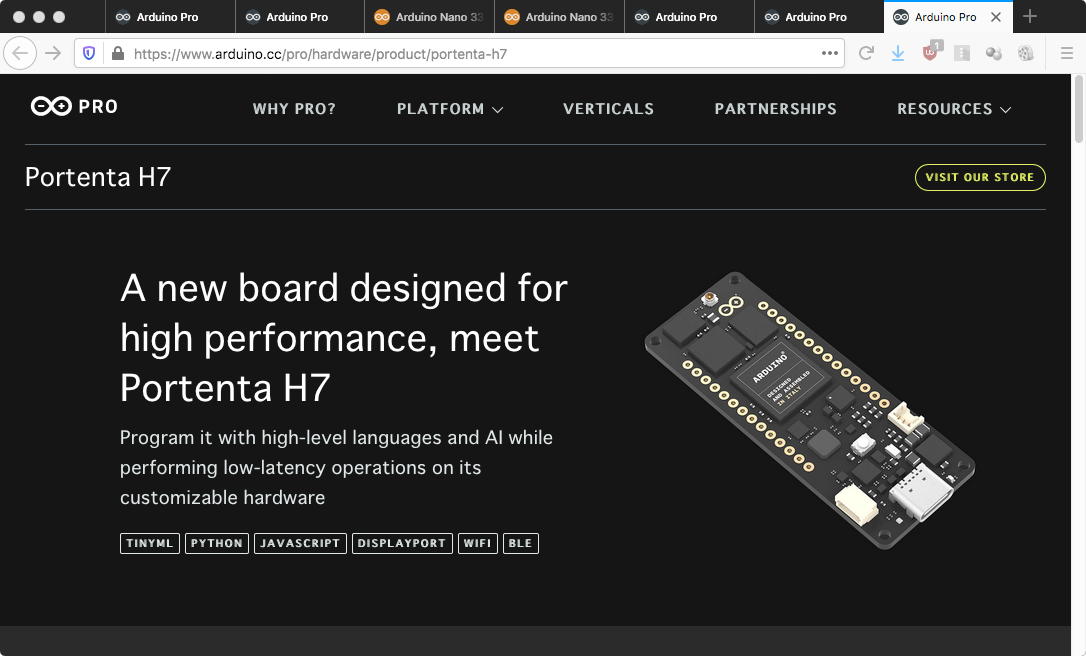Select the active Arduino Pro tab
Screen dimensions: 1086x656
(947, 17)
